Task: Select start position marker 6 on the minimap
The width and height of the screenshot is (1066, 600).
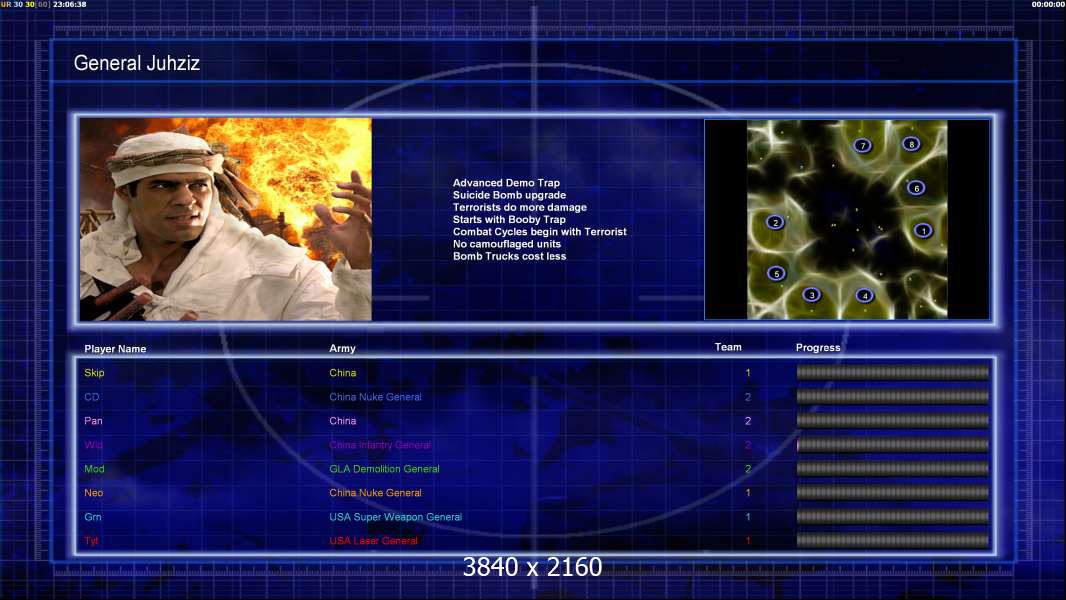Action: click(x=916, y=188)
